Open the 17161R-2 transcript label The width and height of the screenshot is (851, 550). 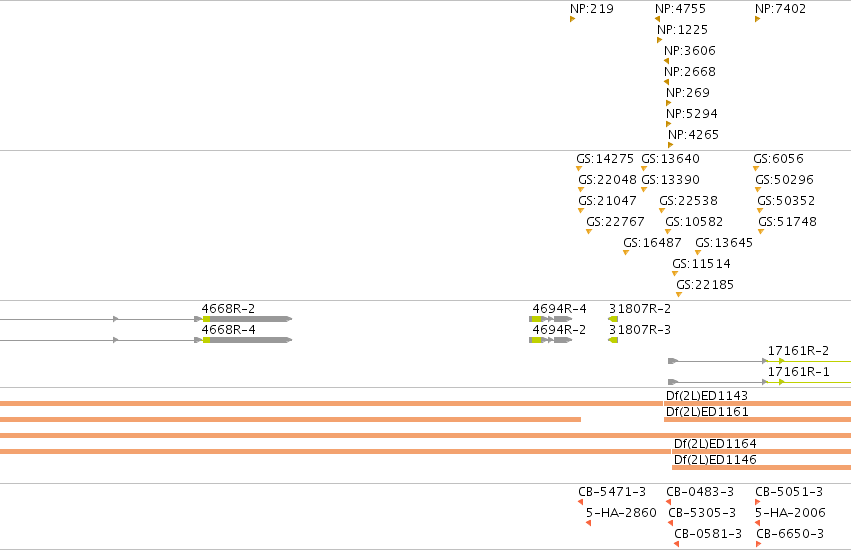[798, 351]
